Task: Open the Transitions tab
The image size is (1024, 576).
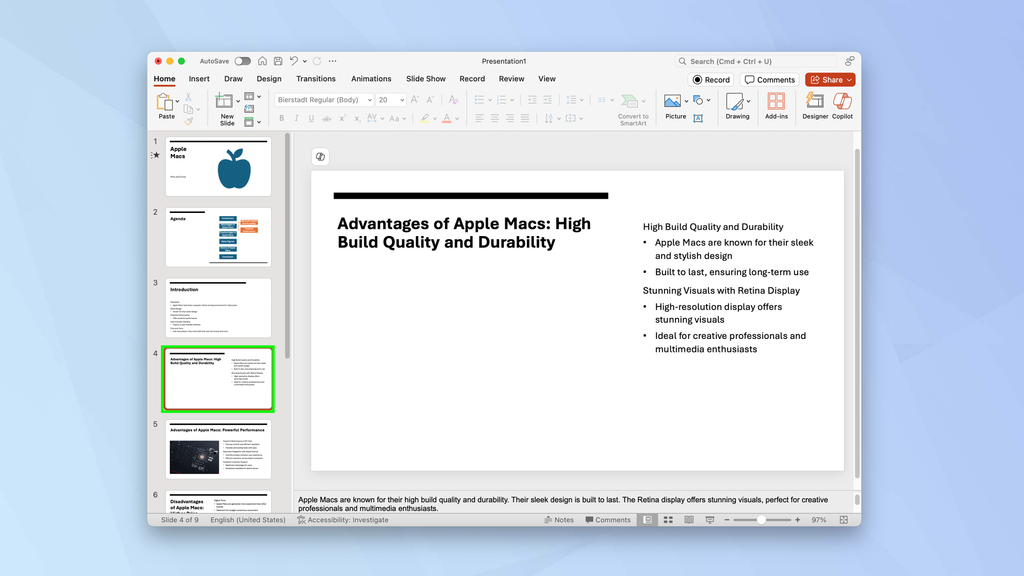Action: point(316,78)
